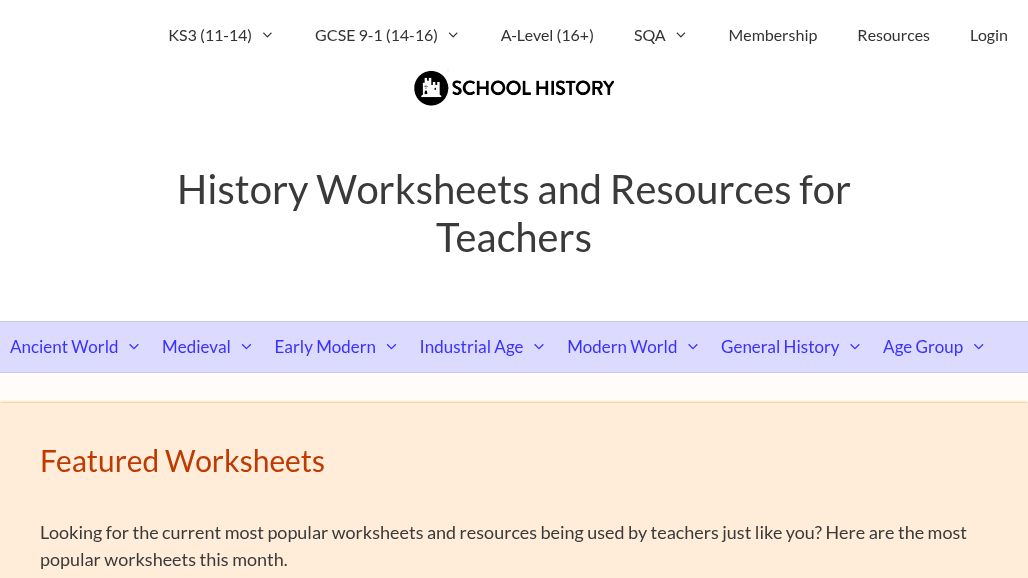Click the Featured Worksheets heading

[x=182, y=460]
